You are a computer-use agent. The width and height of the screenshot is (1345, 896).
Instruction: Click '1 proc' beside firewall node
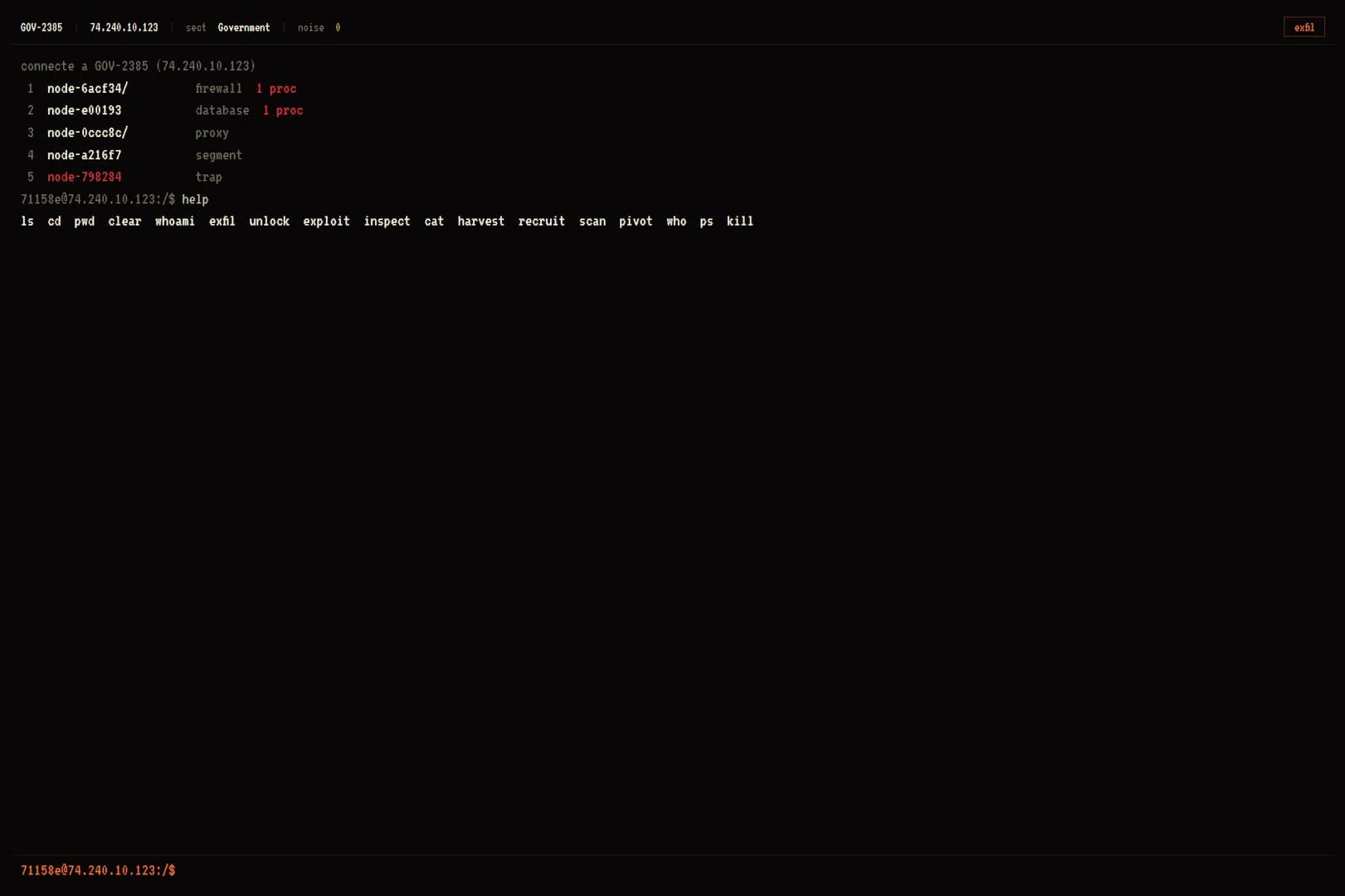275,89
